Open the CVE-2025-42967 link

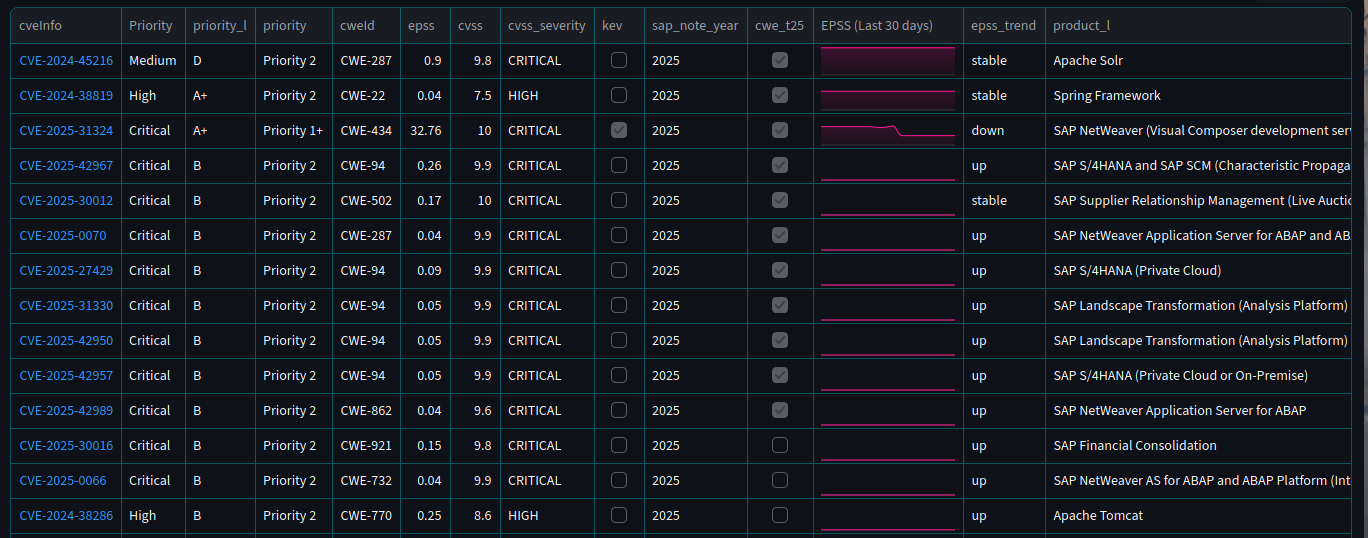66,166
